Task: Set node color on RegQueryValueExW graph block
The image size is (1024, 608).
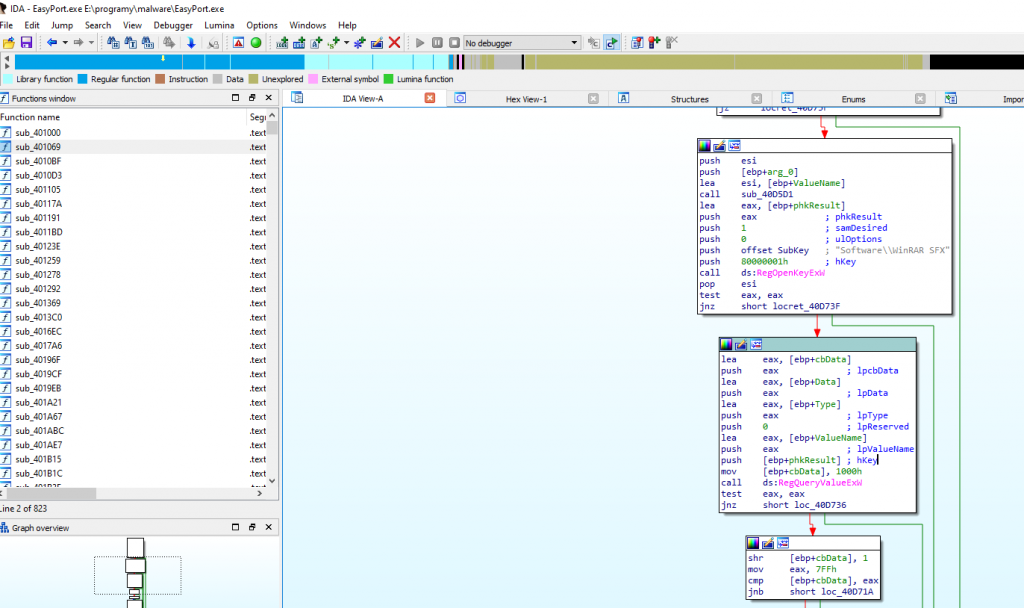Action: tap(726, 345)
